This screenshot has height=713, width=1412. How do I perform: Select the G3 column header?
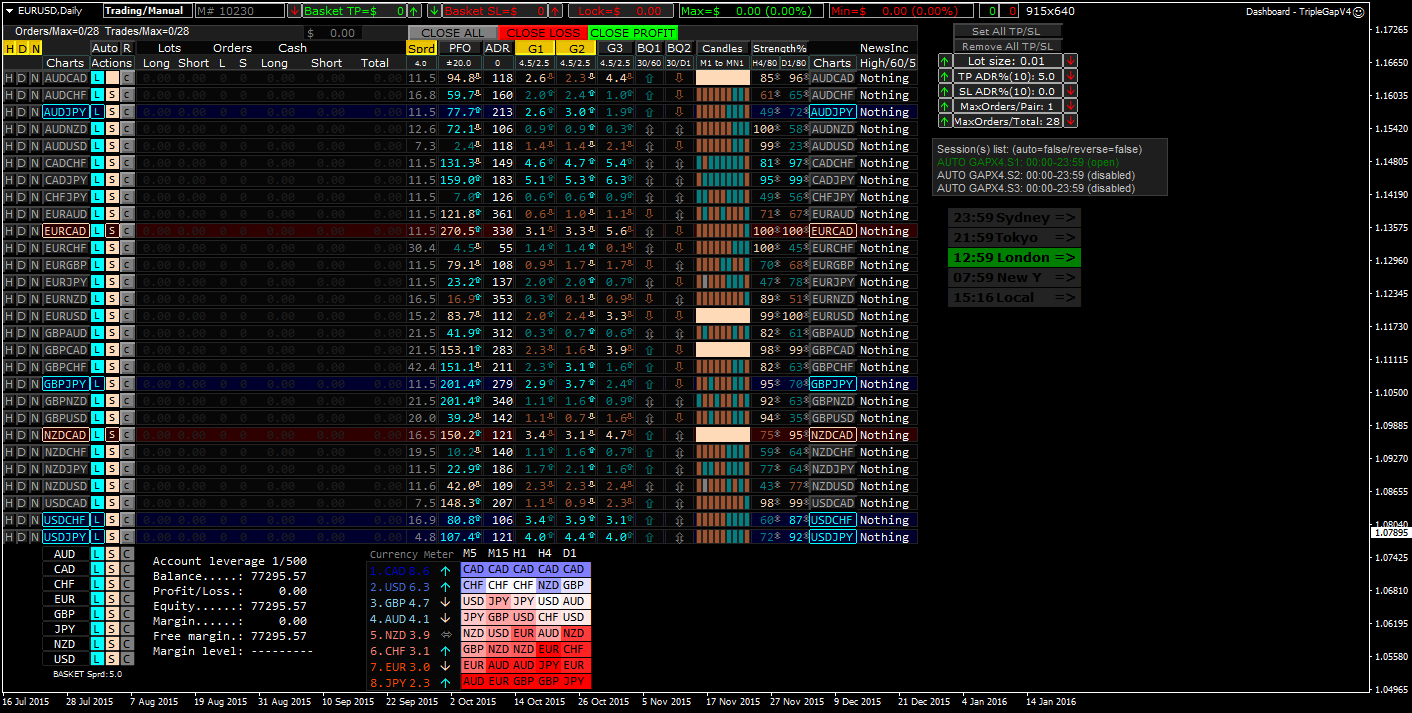(616, 48)
